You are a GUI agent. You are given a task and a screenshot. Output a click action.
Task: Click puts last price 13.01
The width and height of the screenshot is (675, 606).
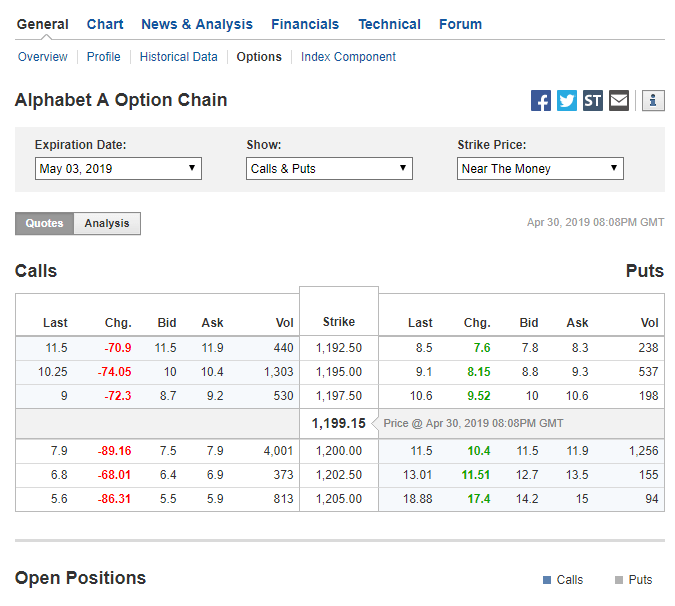[x=417, y=475]
